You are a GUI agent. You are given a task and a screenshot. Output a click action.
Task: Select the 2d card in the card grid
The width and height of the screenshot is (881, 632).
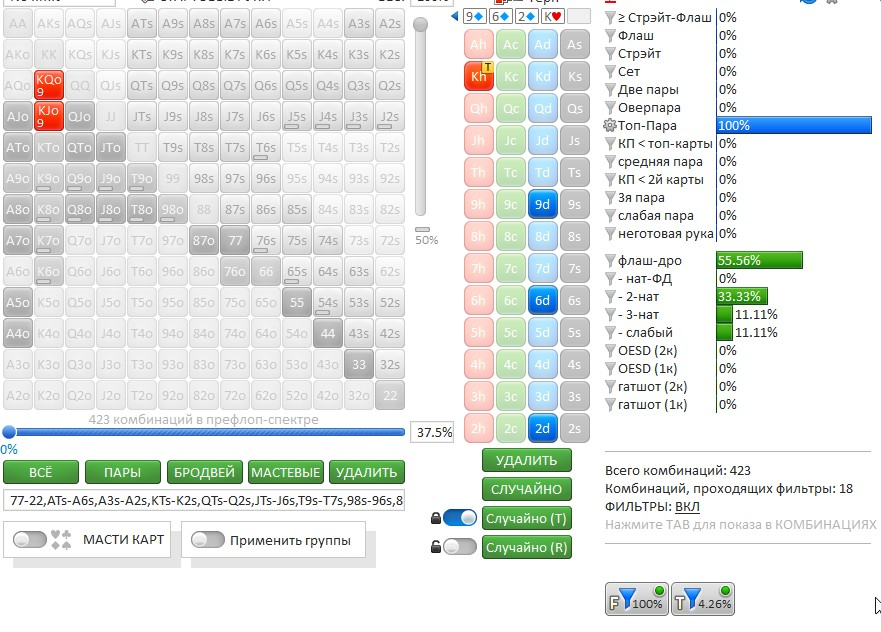pos(542,428)
